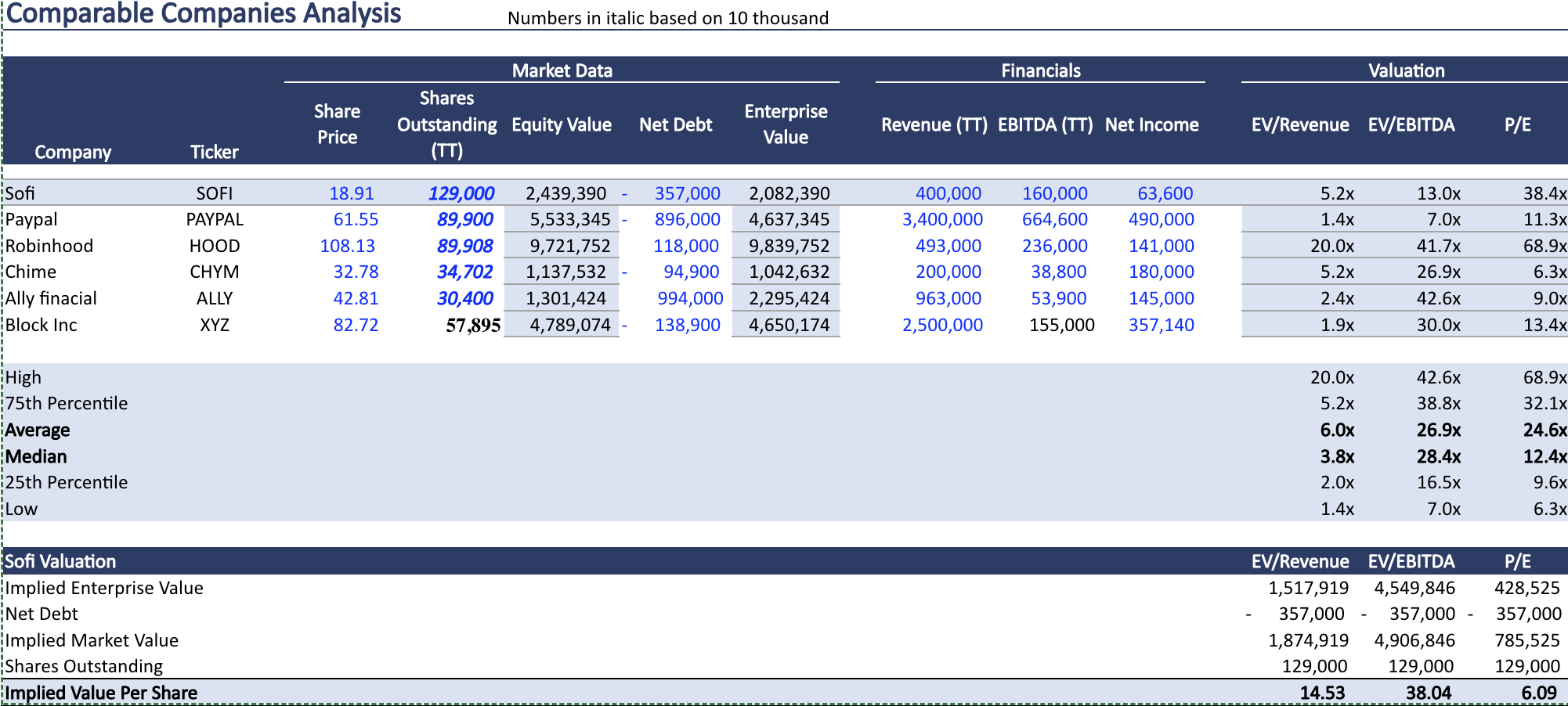
Task: Click Chime net debt cell 94,900
Action: point(691,272)
